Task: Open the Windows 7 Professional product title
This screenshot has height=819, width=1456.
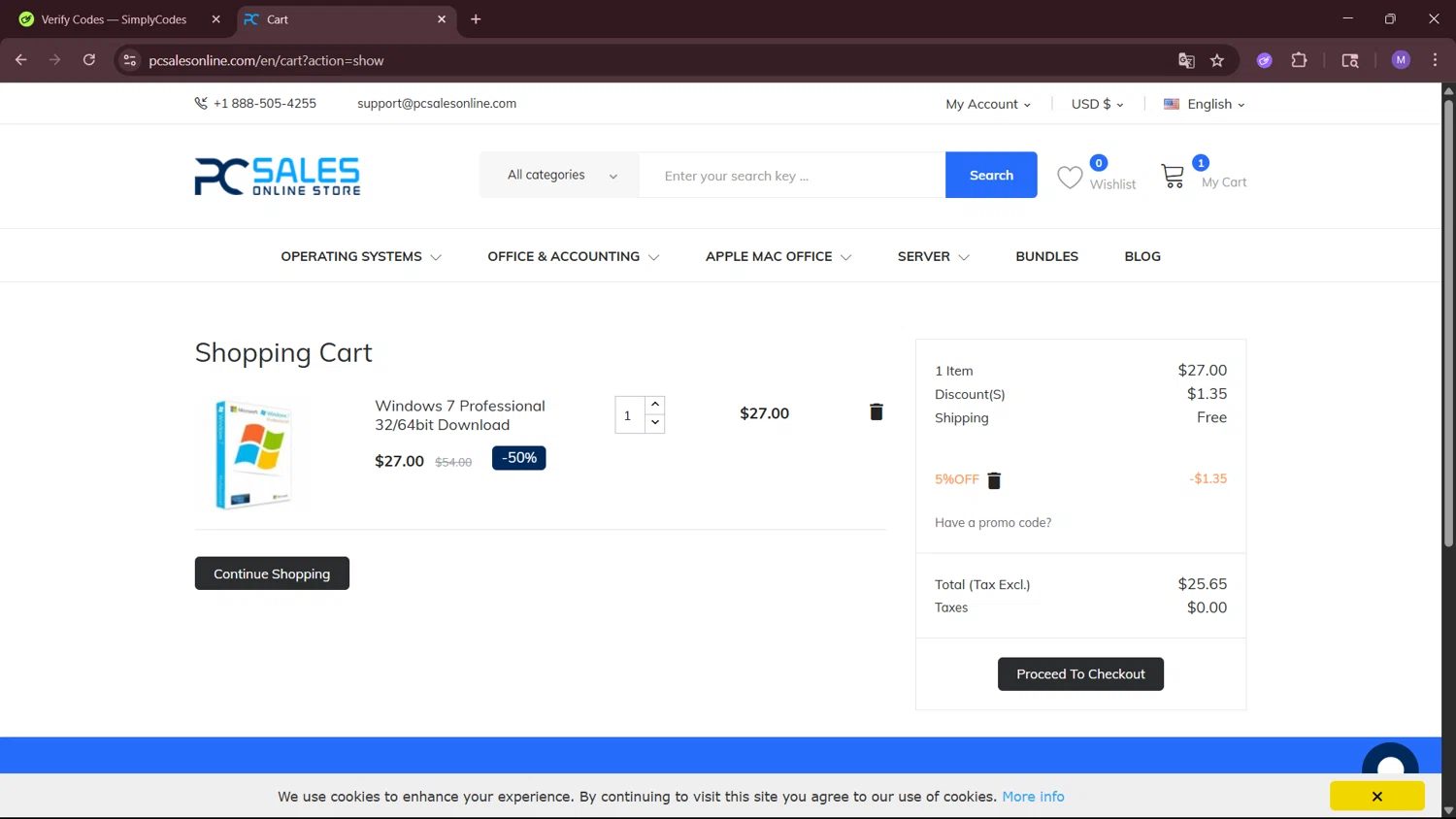Action: 460,415
